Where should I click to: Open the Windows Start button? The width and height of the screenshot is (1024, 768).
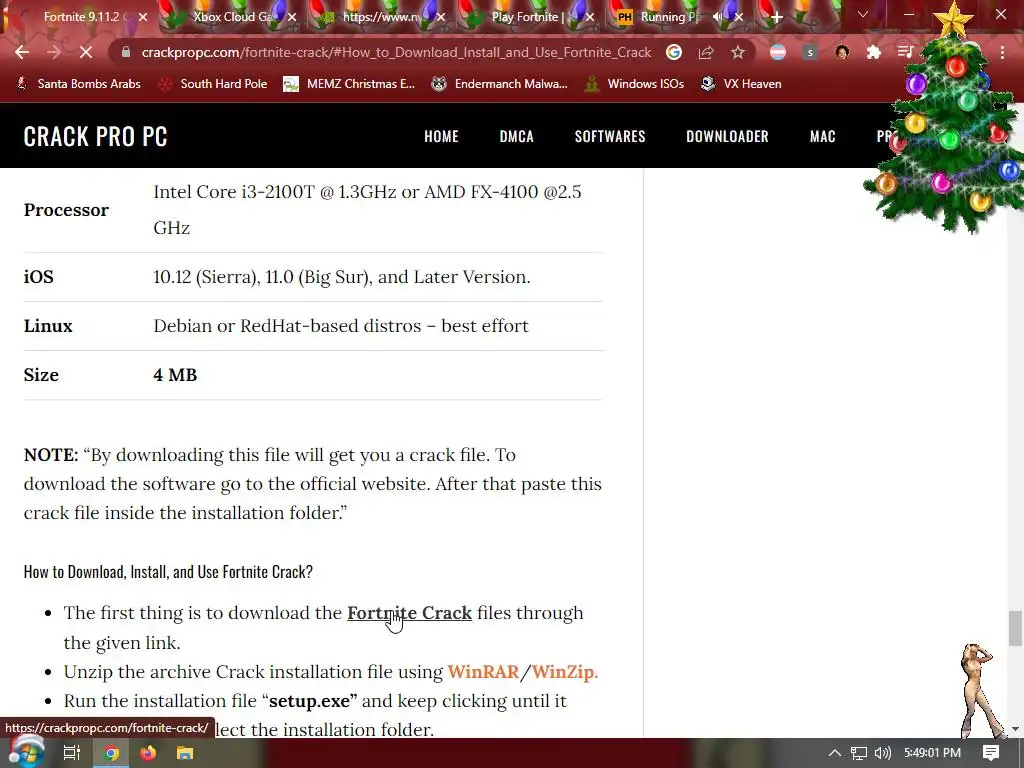[26, 752]
